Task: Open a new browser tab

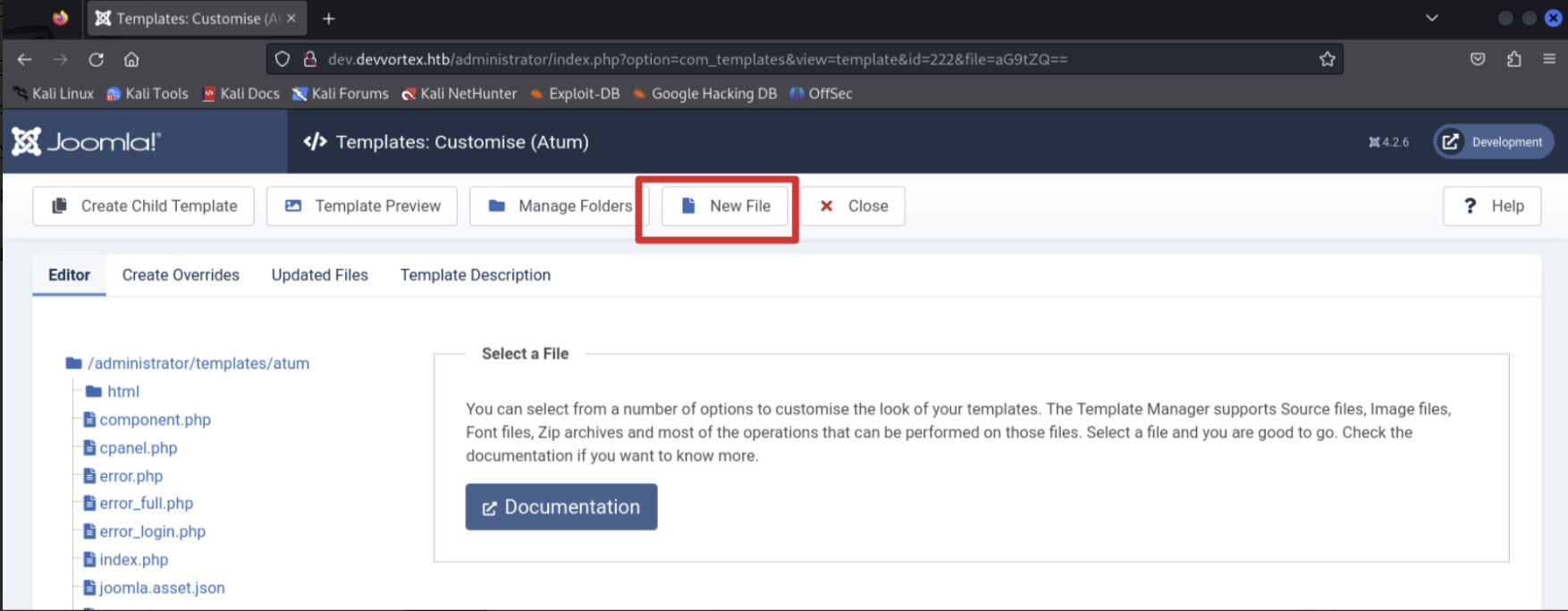Action: tap(329, 19)
